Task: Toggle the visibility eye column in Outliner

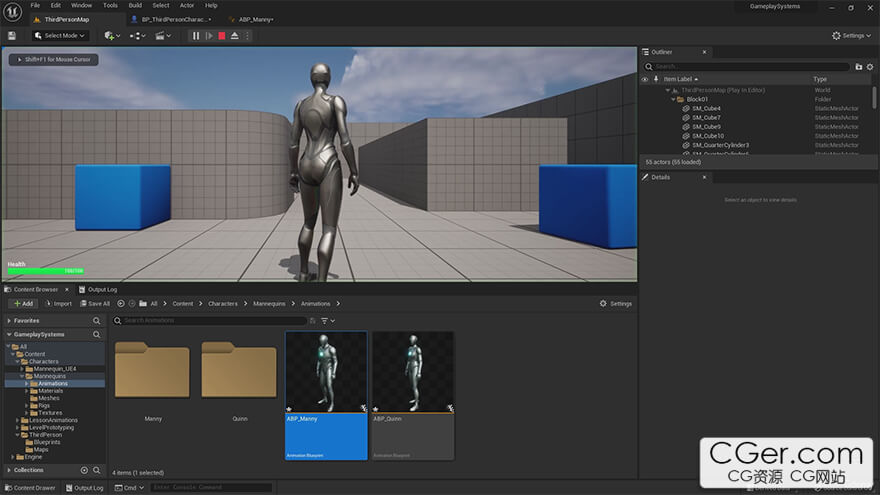Action: coord(645,79)
